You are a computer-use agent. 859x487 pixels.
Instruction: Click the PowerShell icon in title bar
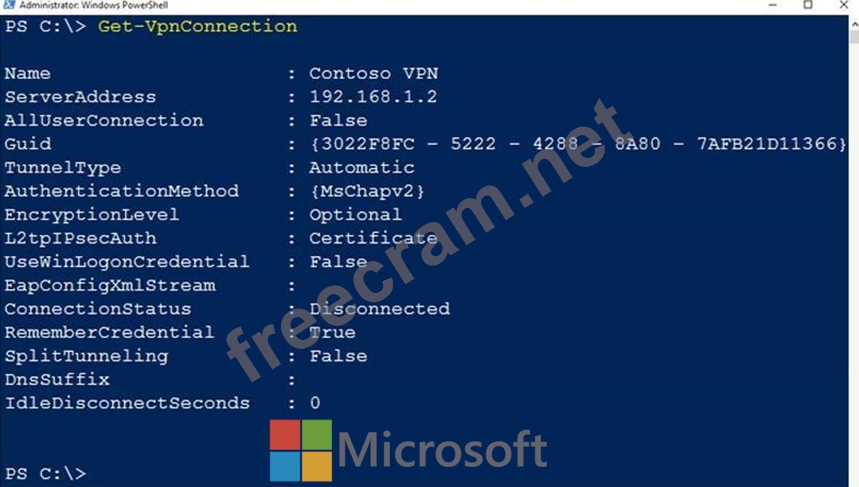tap(9, 5)
